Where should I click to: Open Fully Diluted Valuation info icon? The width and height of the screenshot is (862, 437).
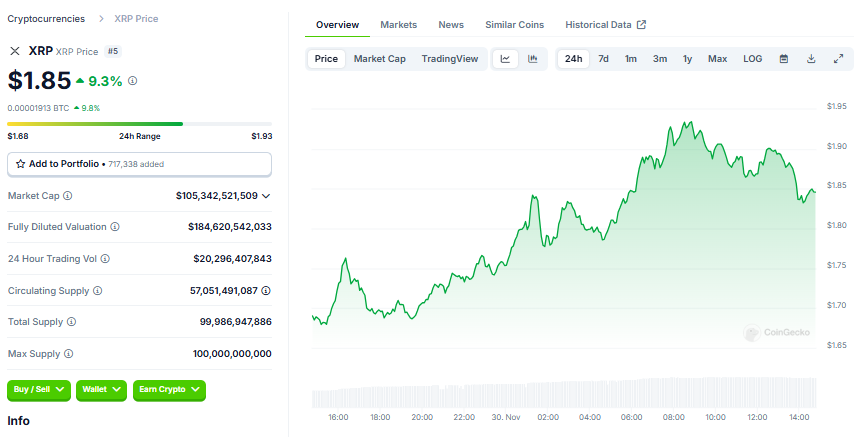click(x=115, y=226)
